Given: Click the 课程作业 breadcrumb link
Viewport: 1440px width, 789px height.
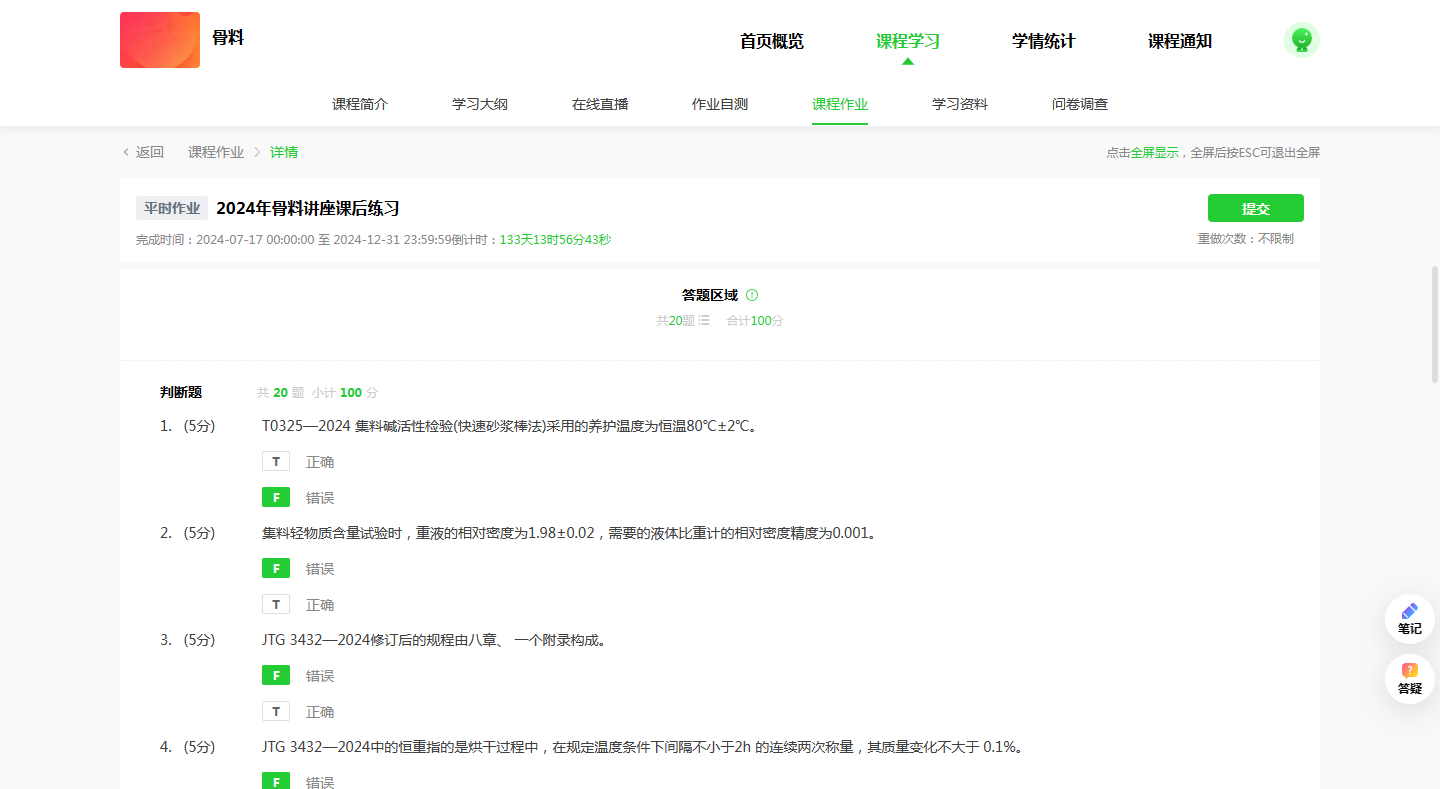Looking at the screenshot, I should coord(216,152).
